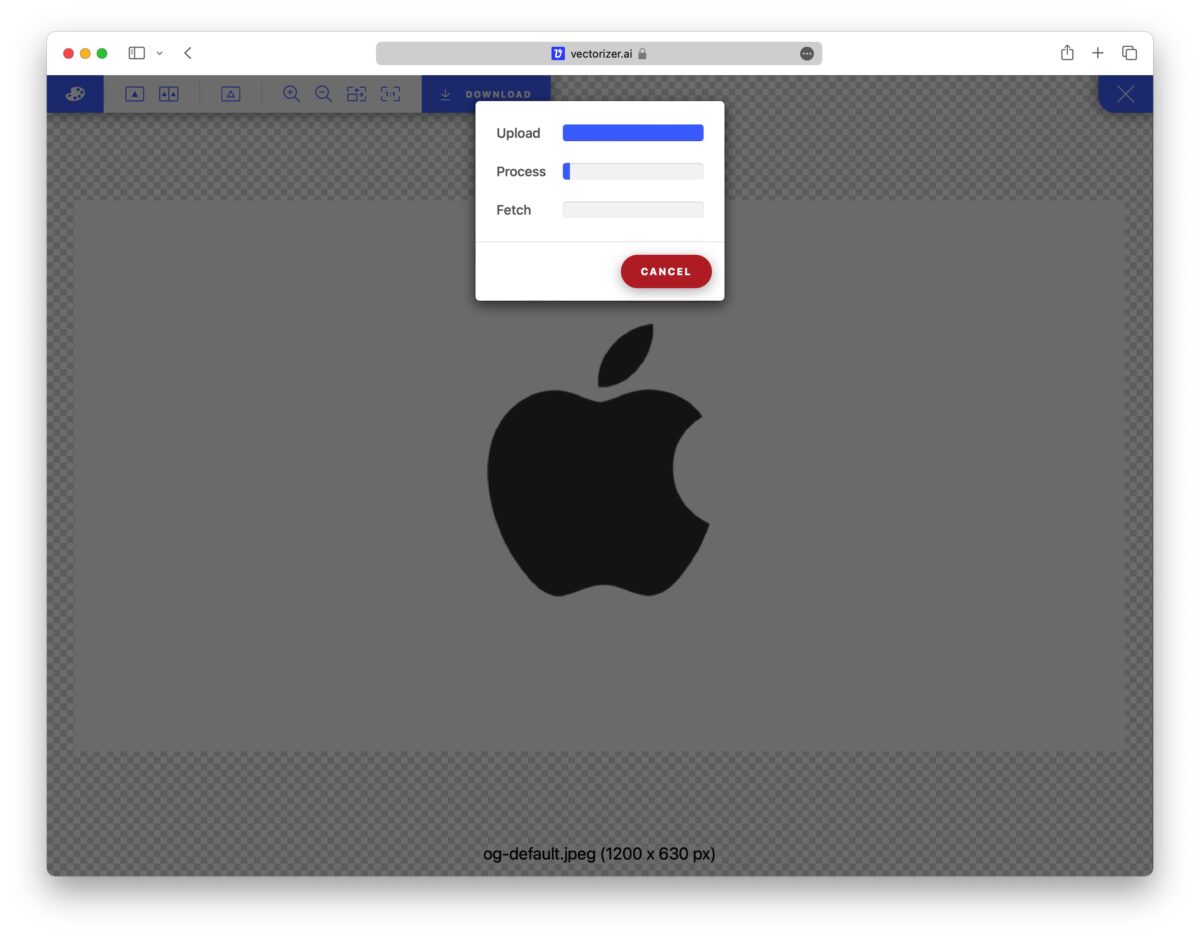Click the zoom-to-fit icon
This screenshot has width=1200, height=938.
pyautogui.click(x=357, y=94)
